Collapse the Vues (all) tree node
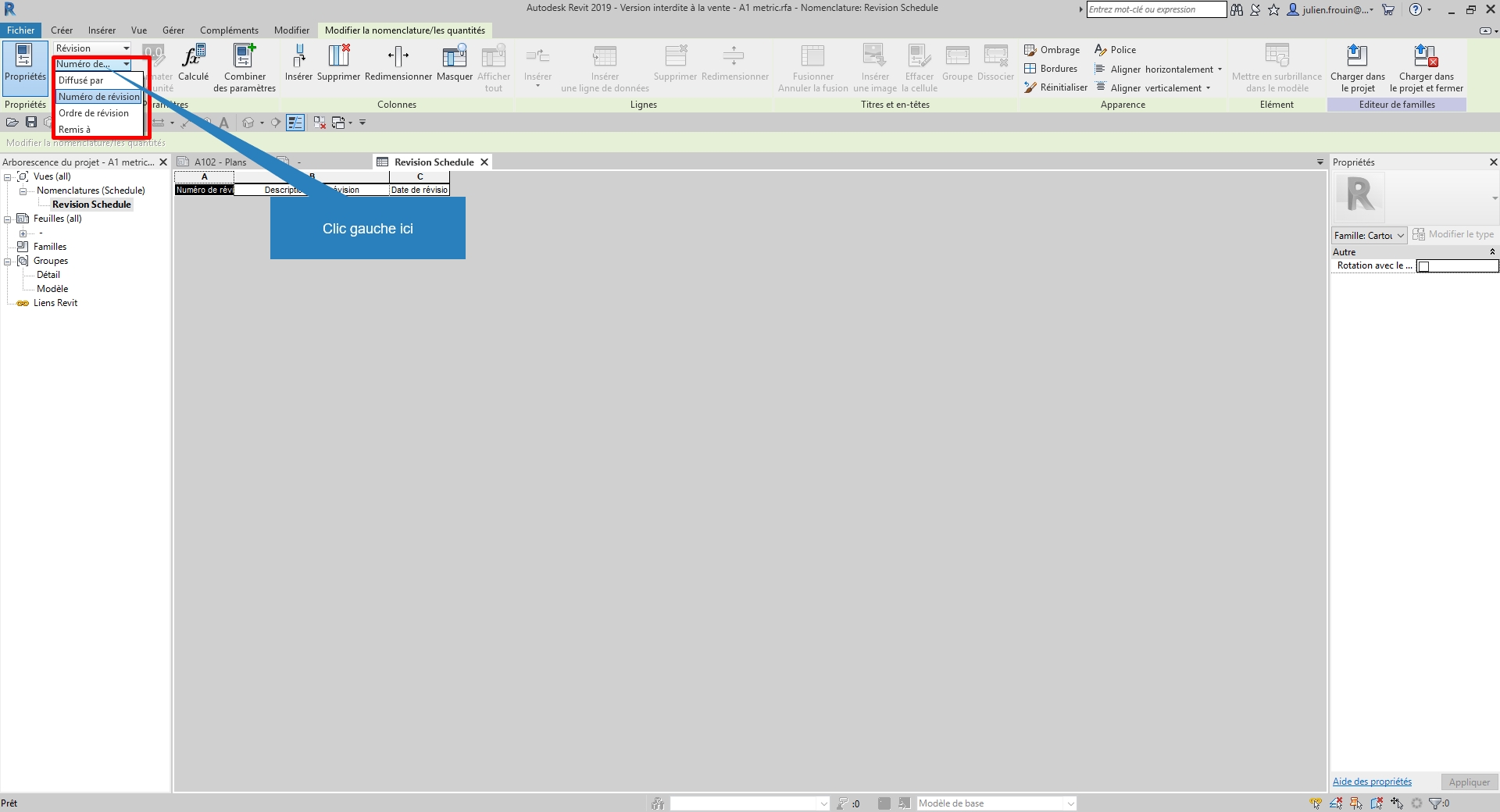Viewport: 1500px width, 812px height. (8, 177)
